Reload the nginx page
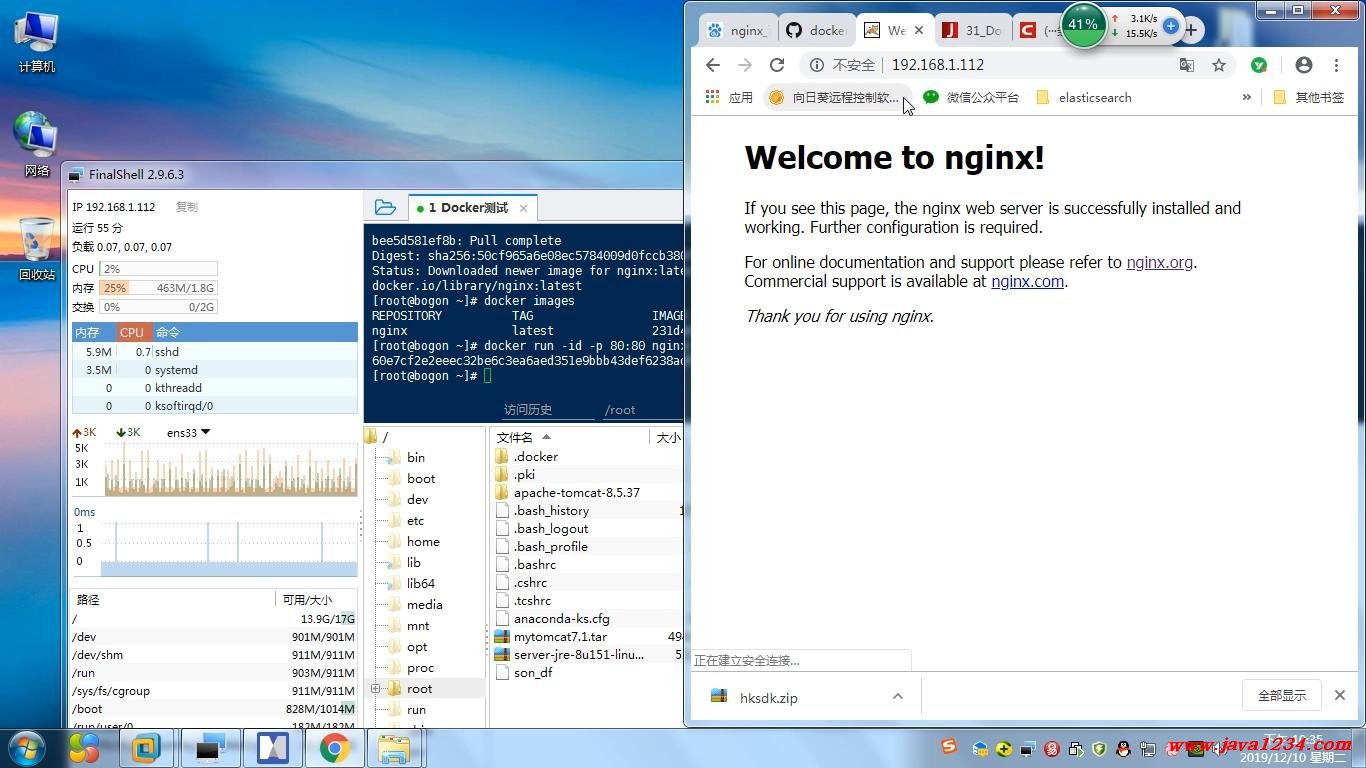 coord(777,65)
